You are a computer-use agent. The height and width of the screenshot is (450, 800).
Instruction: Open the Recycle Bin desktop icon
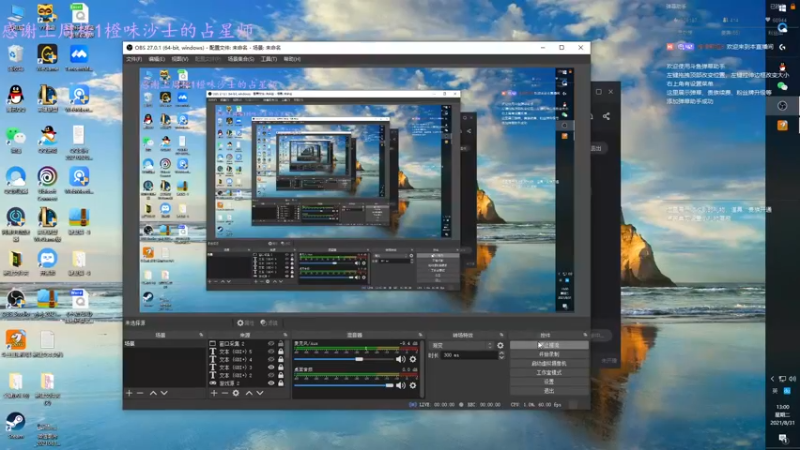(x=16, y=58)
